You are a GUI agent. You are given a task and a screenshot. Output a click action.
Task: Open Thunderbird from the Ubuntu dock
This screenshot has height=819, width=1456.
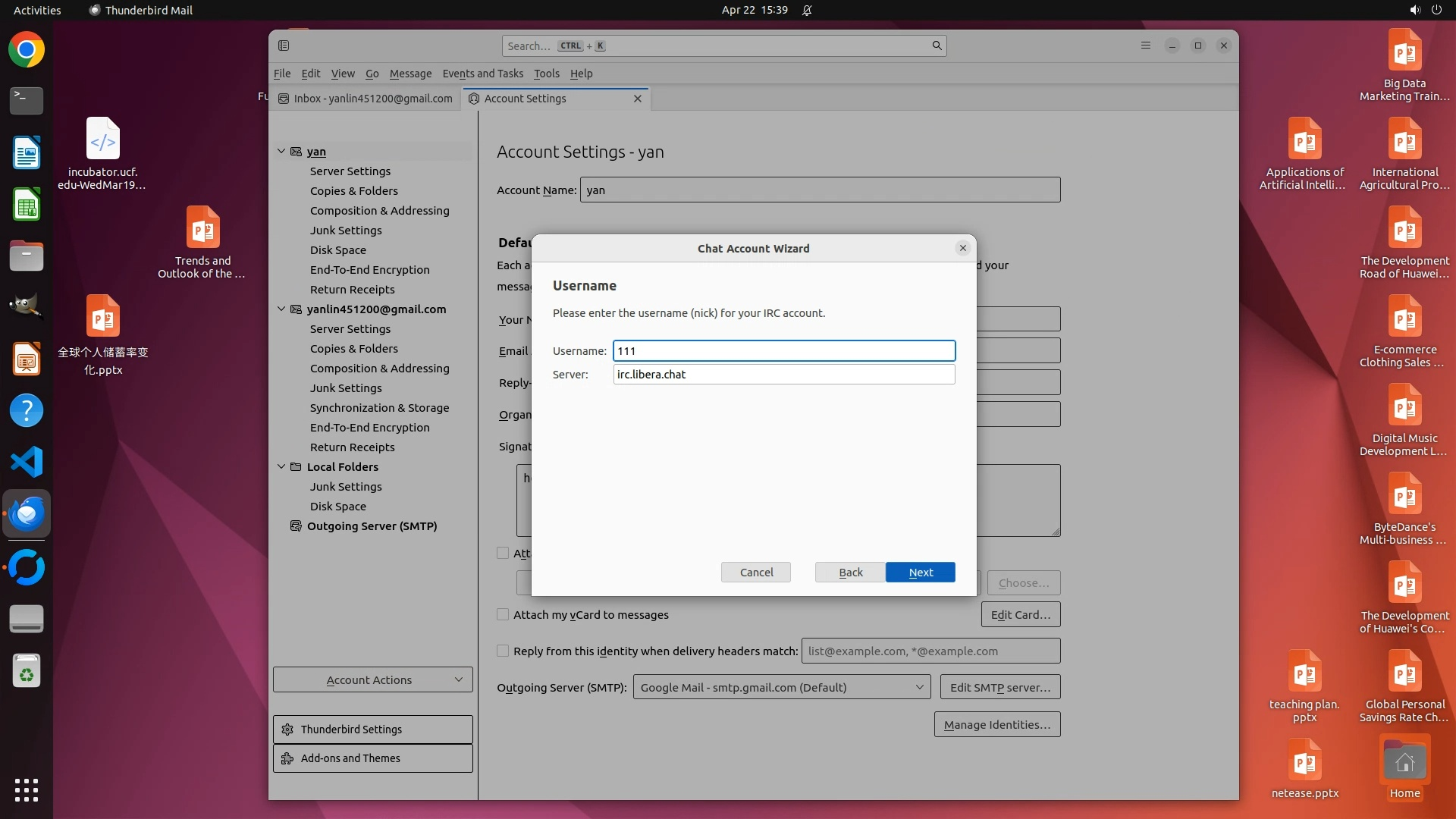click(x=27, y=514)
